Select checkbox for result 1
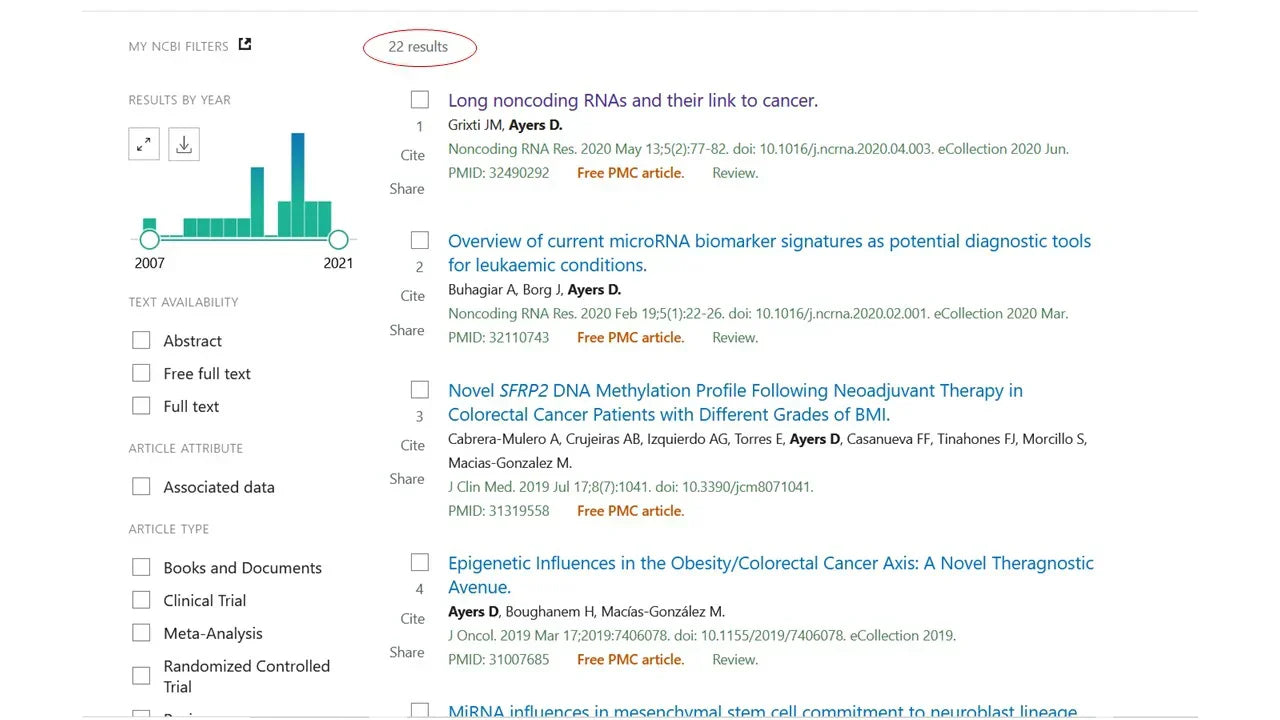The image size is (1280, 720). click(x=420, y=100)
